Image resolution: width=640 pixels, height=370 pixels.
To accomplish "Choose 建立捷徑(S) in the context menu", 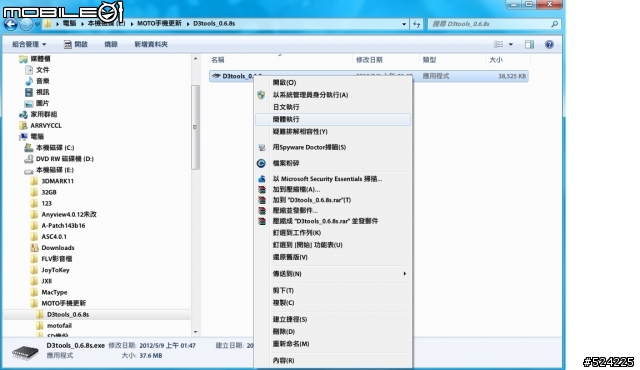I will [x=333, y=319].
